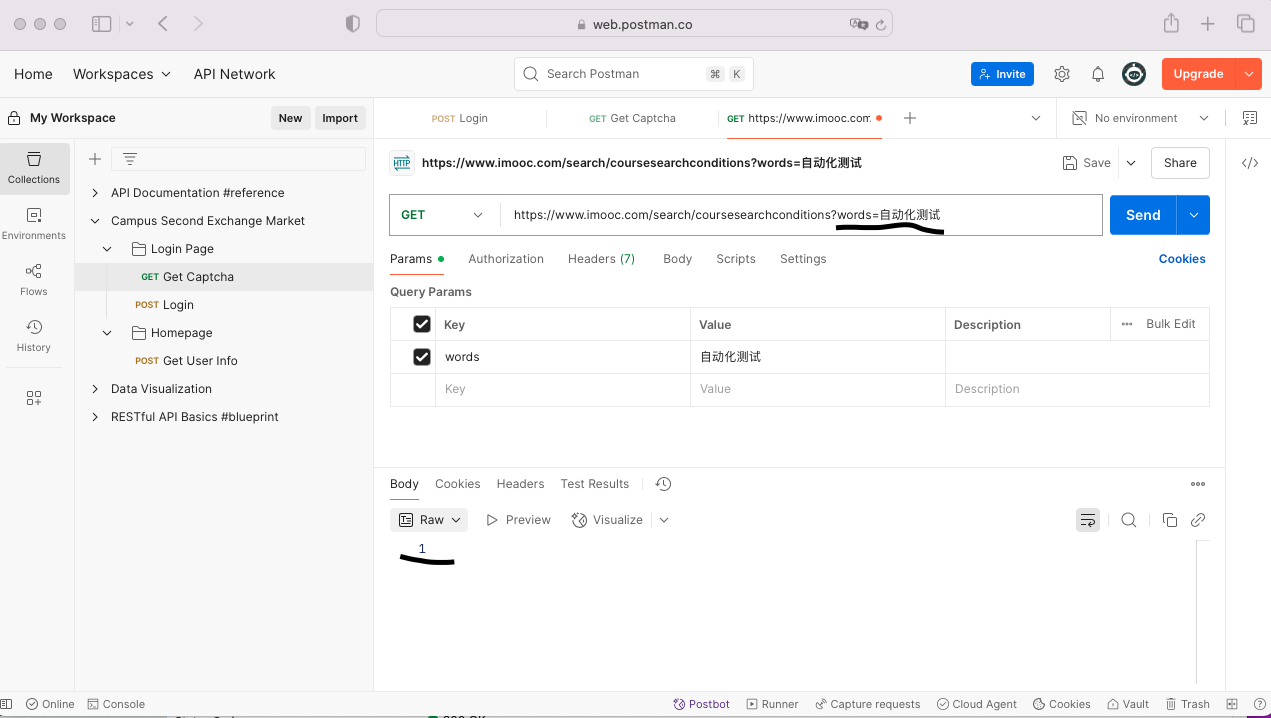Open the notifications bell
The height and width of the screenshot is (718, 1271).
1098,74
